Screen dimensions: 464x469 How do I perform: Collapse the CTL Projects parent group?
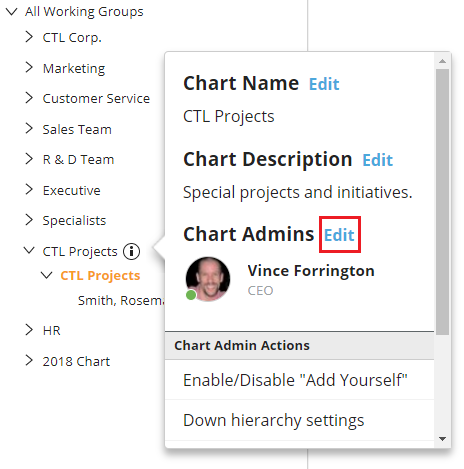(29, 250)
